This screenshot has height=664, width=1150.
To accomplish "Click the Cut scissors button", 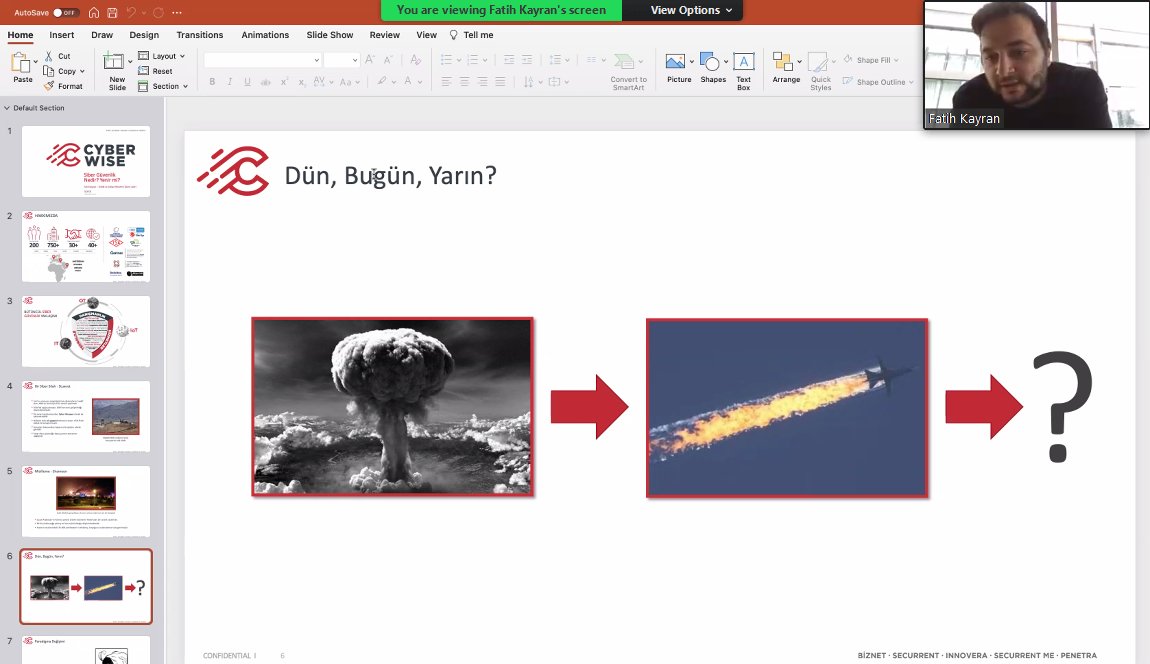I will 57,56.
